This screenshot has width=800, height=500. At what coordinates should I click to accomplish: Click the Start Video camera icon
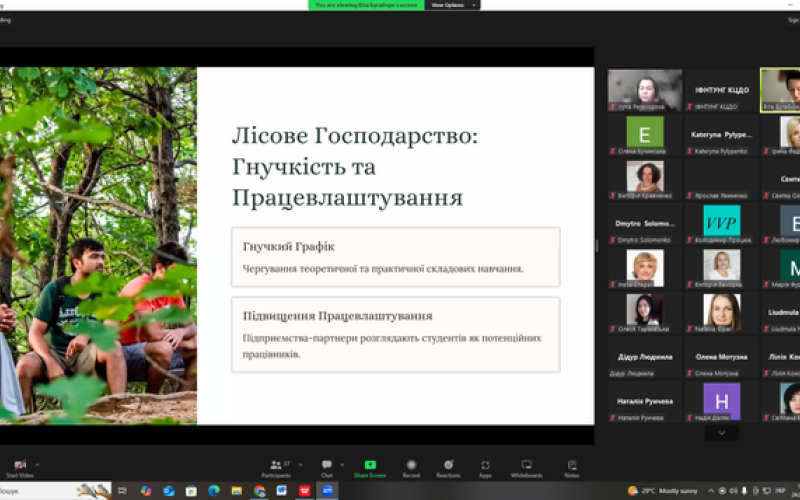20,465
